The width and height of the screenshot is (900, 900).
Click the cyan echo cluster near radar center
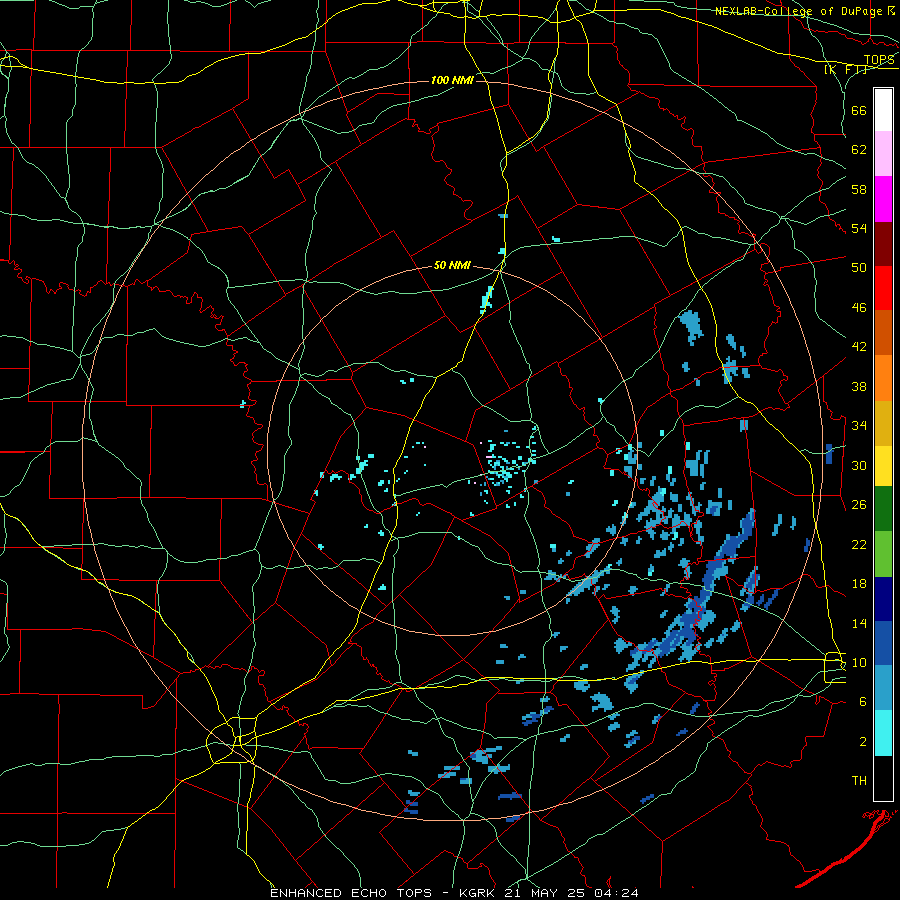pyautogui.click(x=506, y=466)
